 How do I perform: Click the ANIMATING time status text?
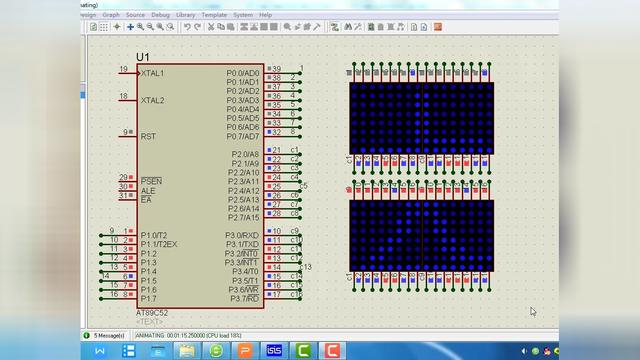tap(188, 336)
